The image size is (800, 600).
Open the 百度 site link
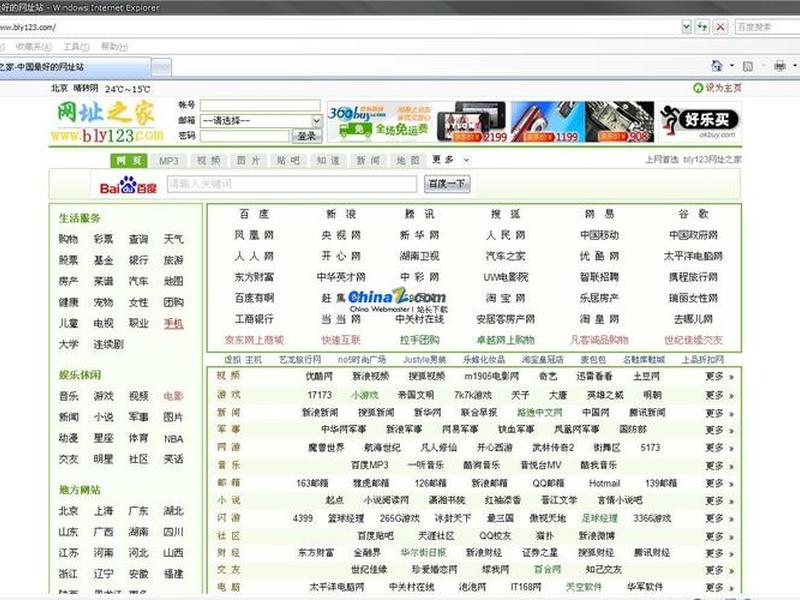(x=254, y=214)
